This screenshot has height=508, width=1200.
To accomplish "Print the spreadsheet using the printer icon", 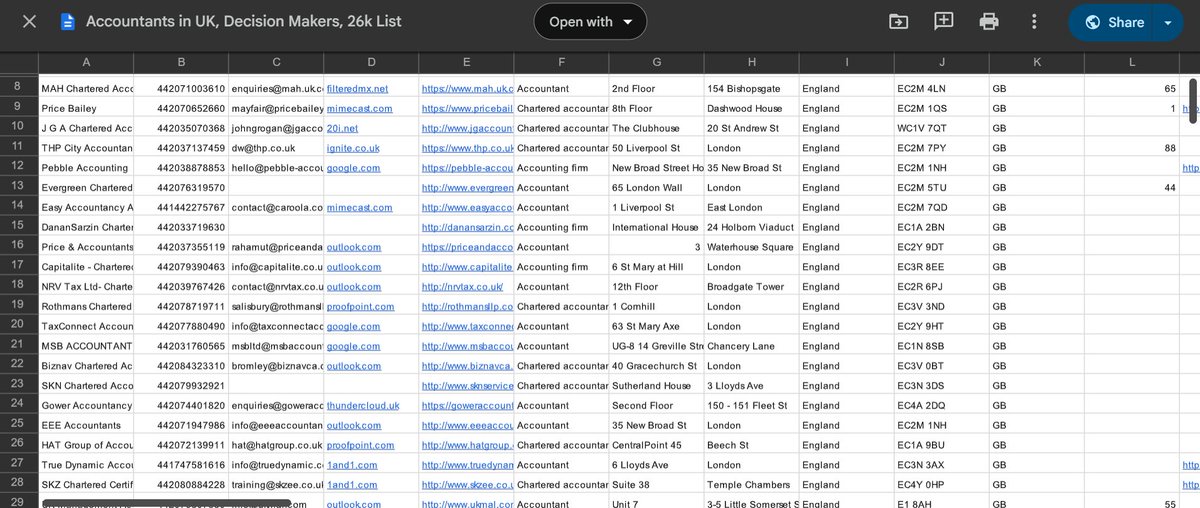I will [989, 21].
